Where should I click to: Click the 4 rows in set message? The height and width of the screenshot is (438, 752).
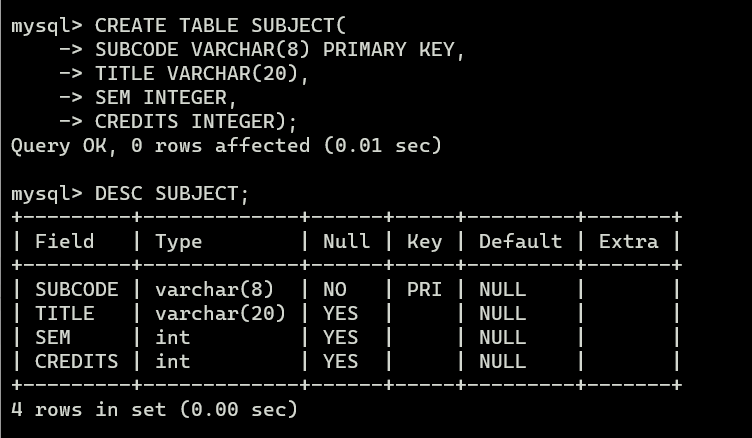154,410
